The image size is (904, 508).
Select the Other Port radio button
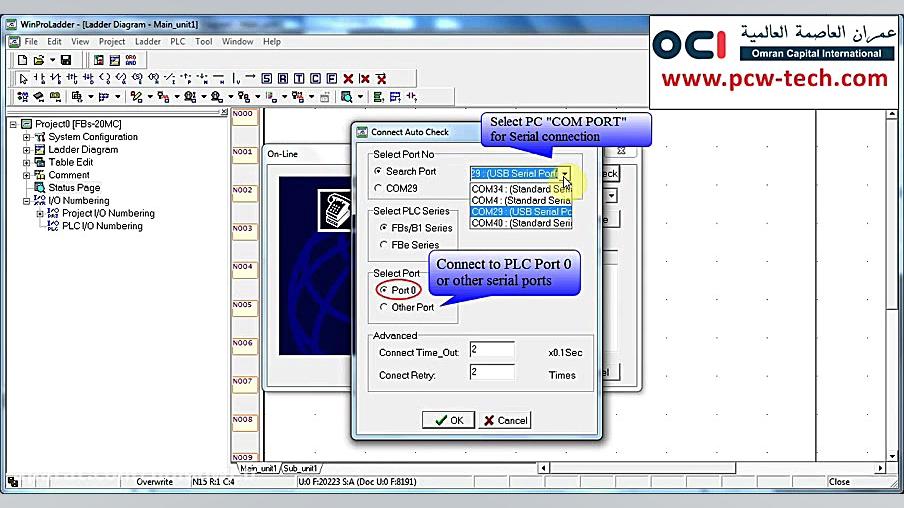click(x=383, y=307)
